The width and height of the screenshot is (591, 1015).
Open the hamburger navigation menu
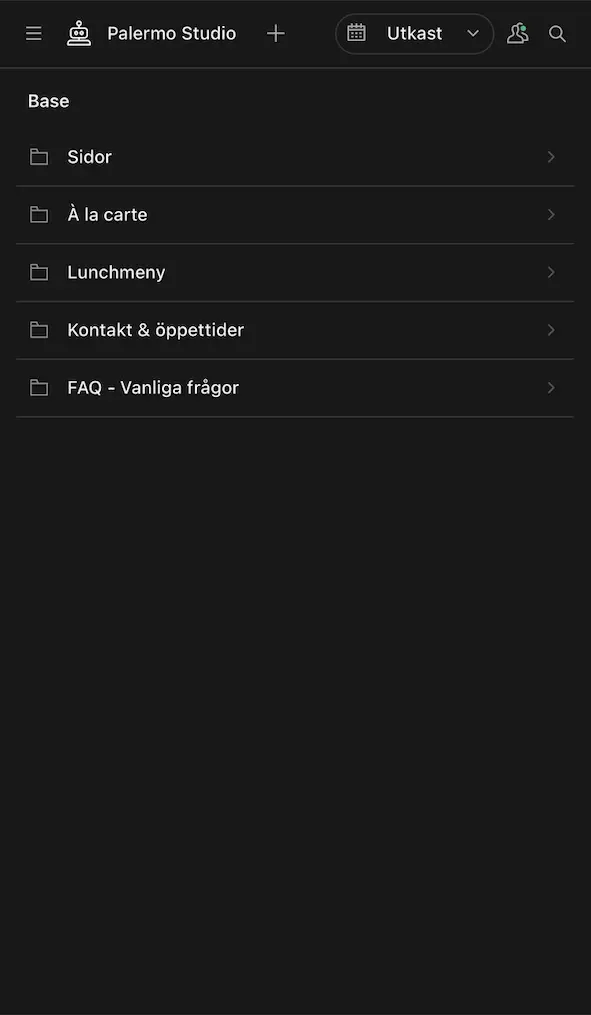[33, 32]
